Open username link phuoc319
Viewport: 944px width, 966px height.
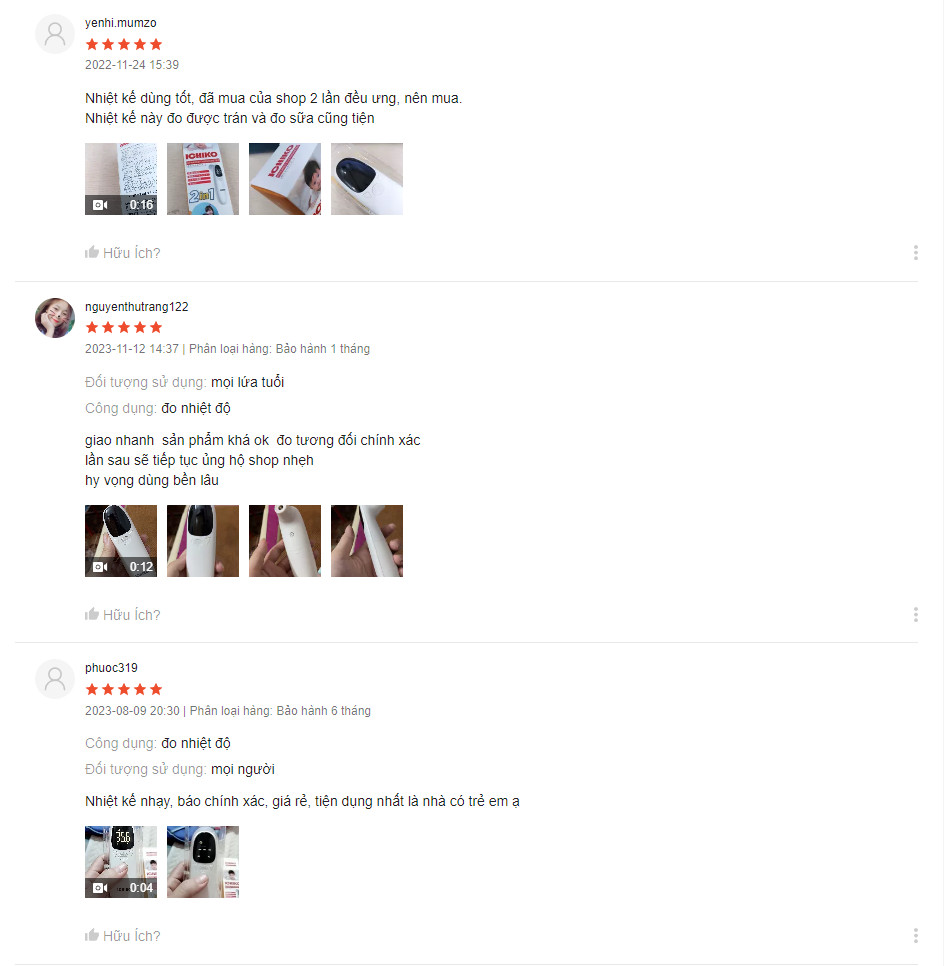112,668
